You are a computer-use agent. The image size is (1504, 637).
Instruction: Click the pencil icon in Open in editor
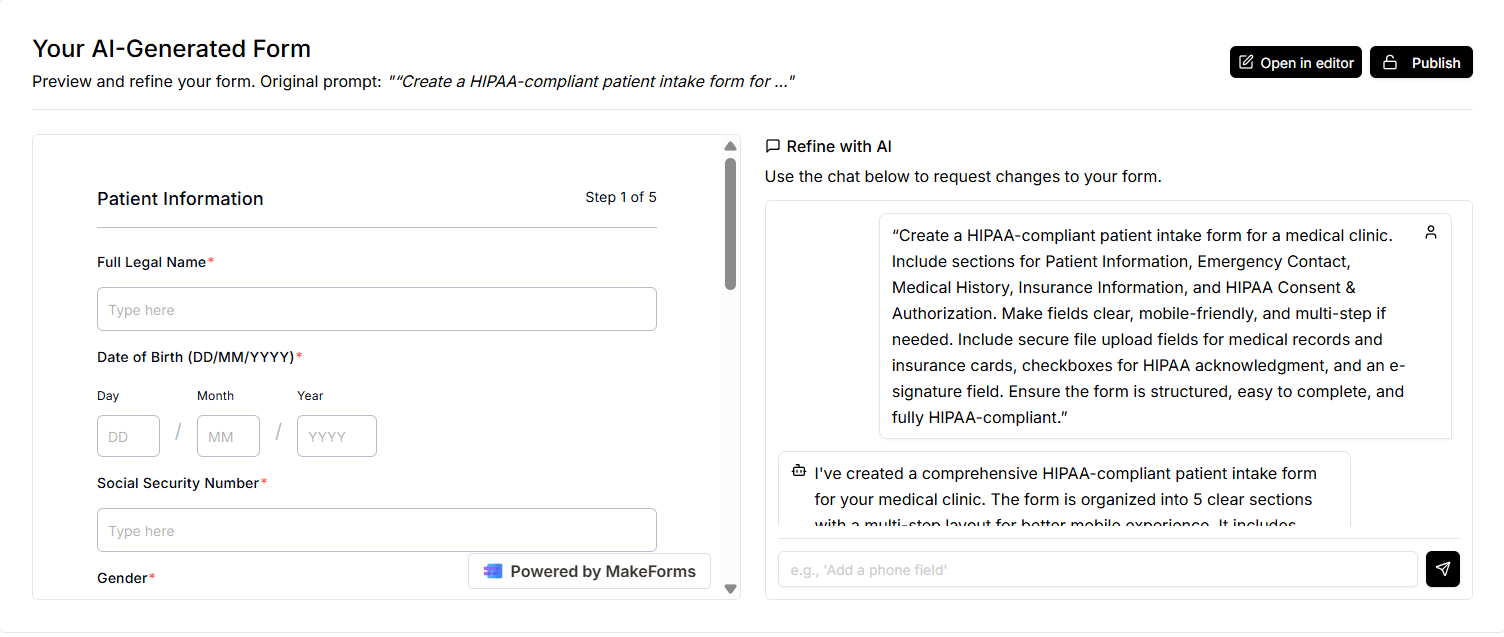pyautogui.click(x=1246, y=62)
